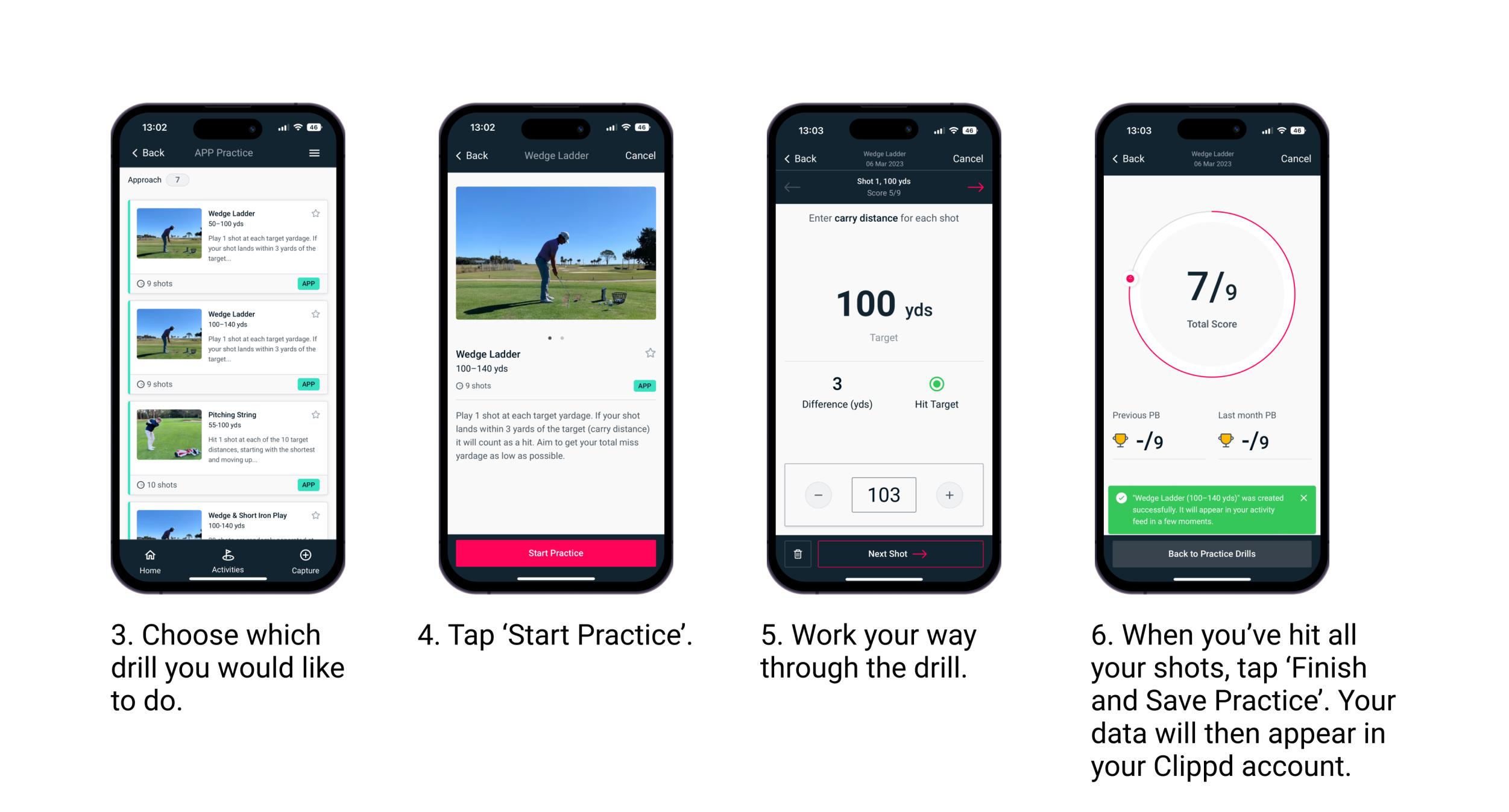Tap the plus stepper to increase distance

(x=951, y=493)
